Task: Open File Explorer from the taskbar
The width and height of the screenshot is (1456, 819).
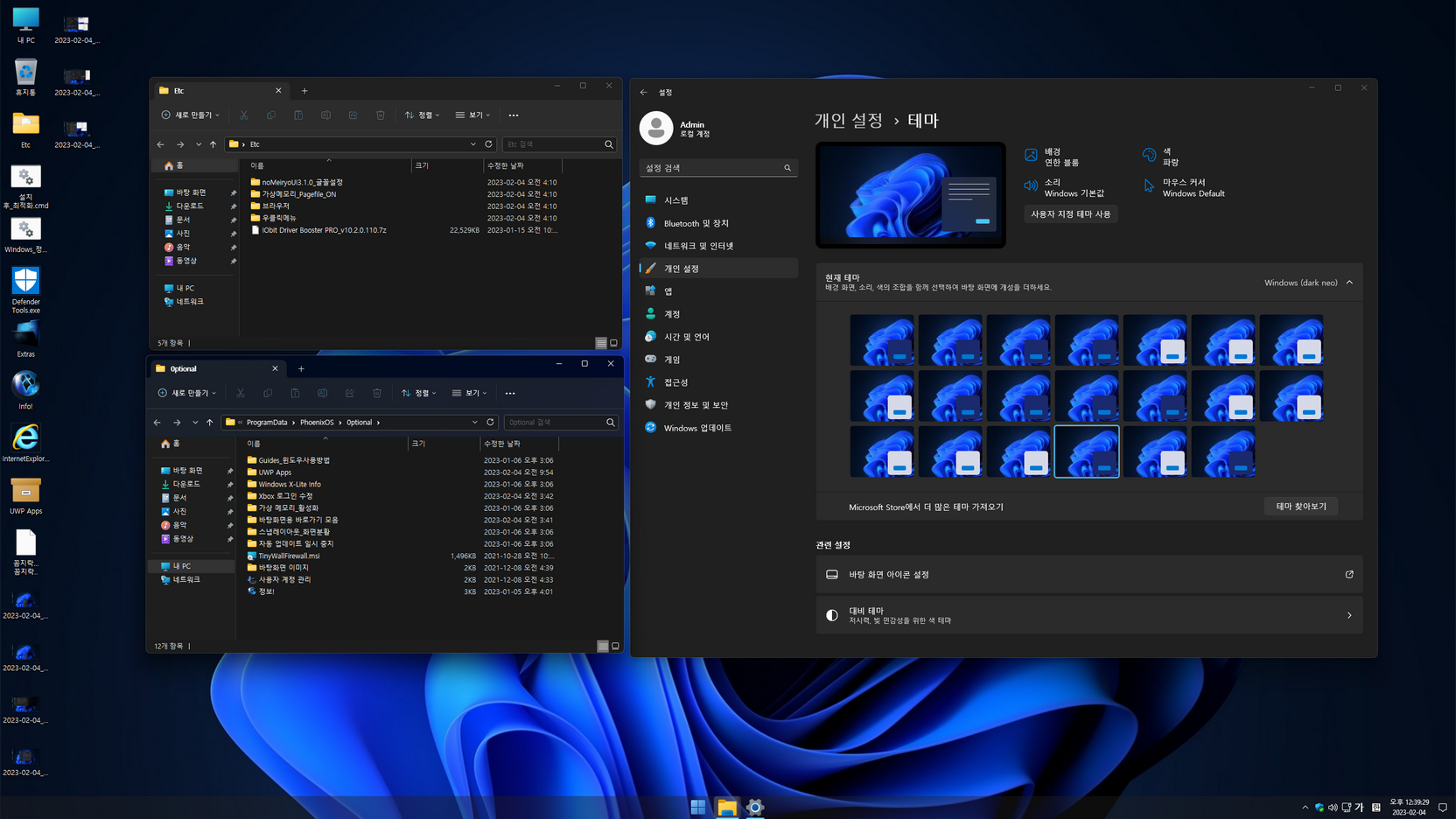Action: coord(726,807)
